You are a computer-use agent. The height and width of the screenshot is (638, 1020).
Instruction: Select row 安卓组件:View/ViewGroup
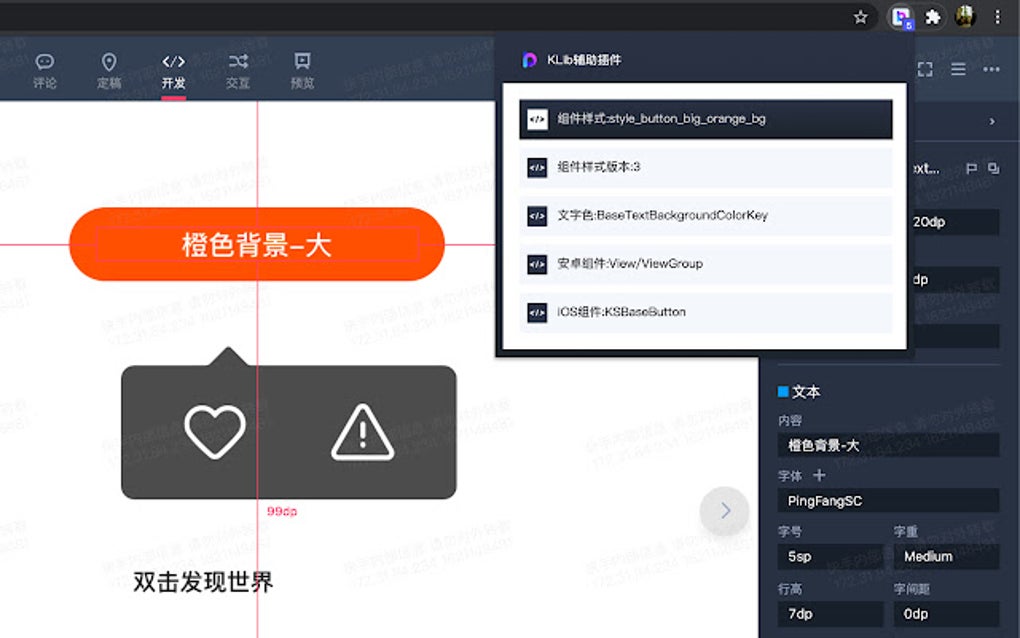click(x=706, y=264)
